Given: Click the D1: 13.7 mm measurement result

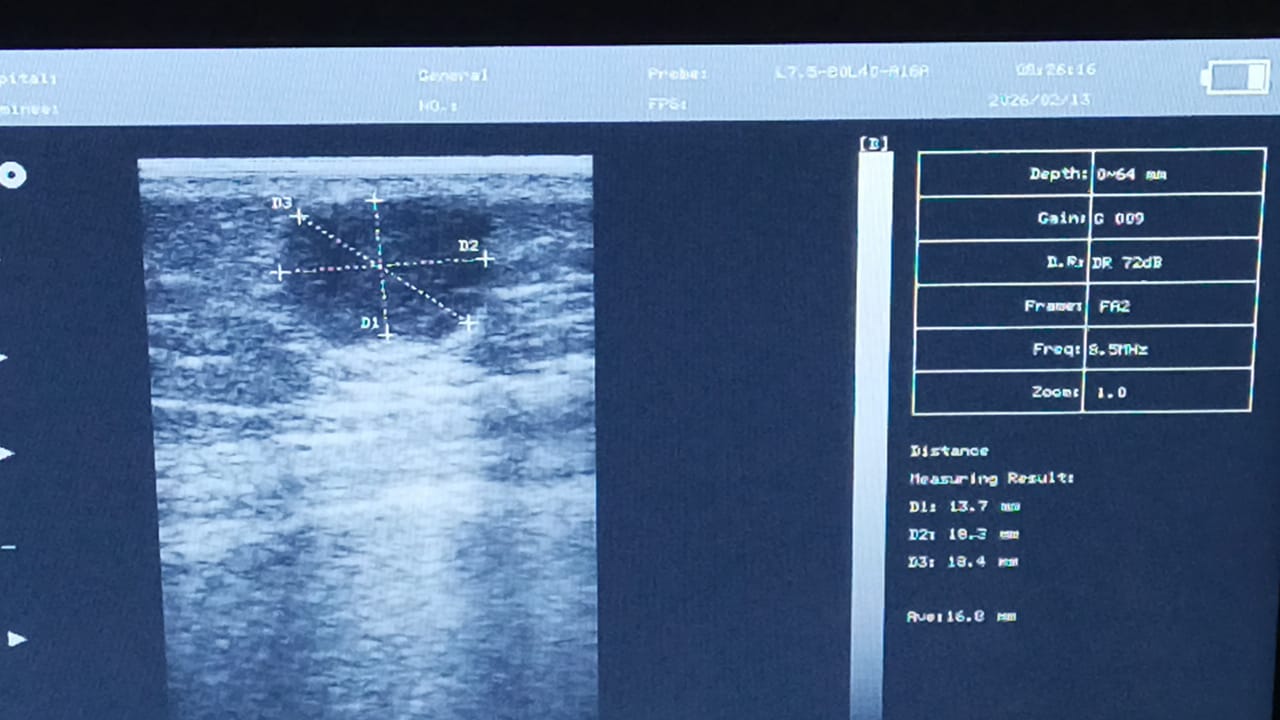Looking at the screenshot, I should [964, 507].
